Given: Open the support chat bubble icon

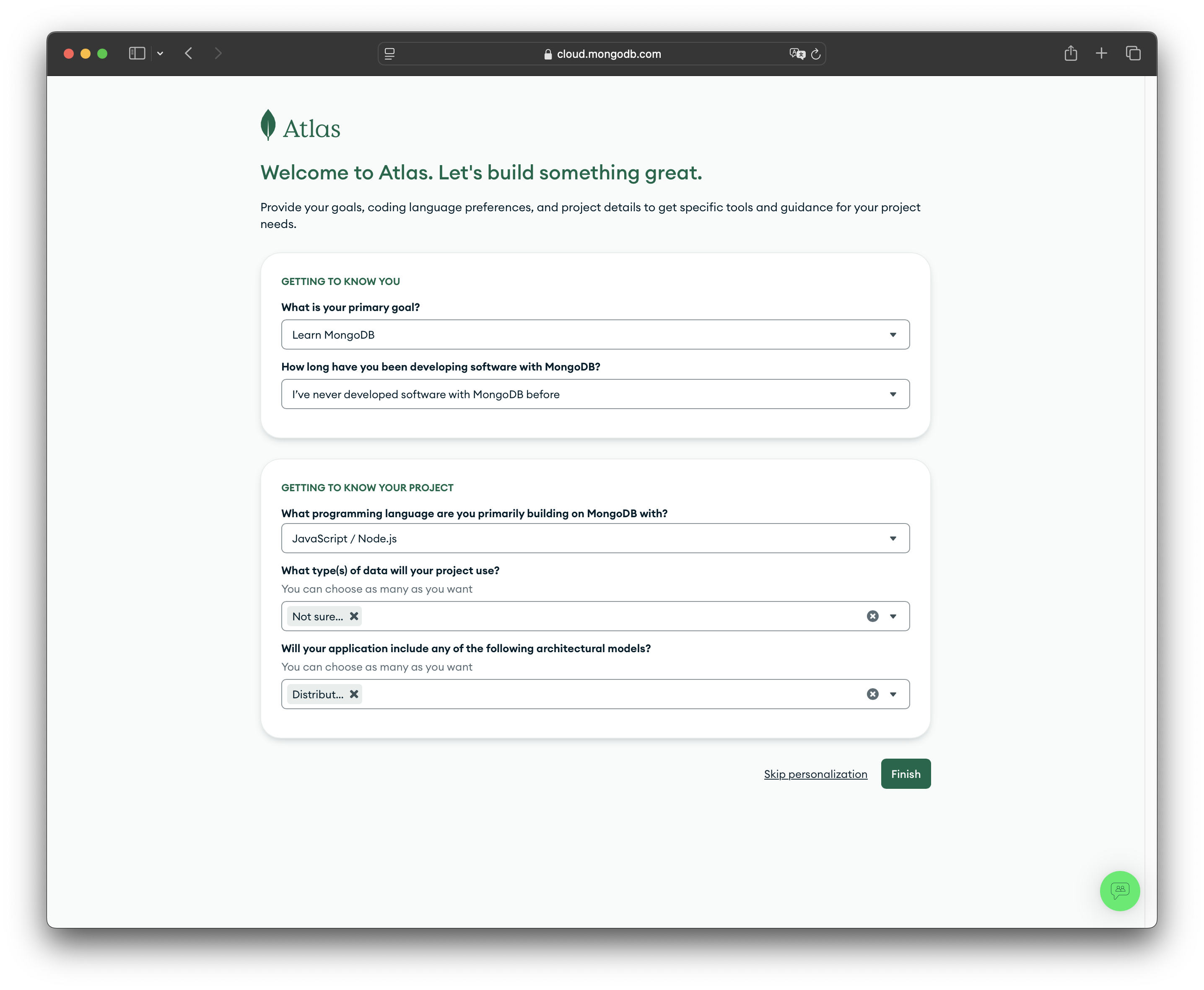Looking at the screenshot, I should [x=1119, y=890].
